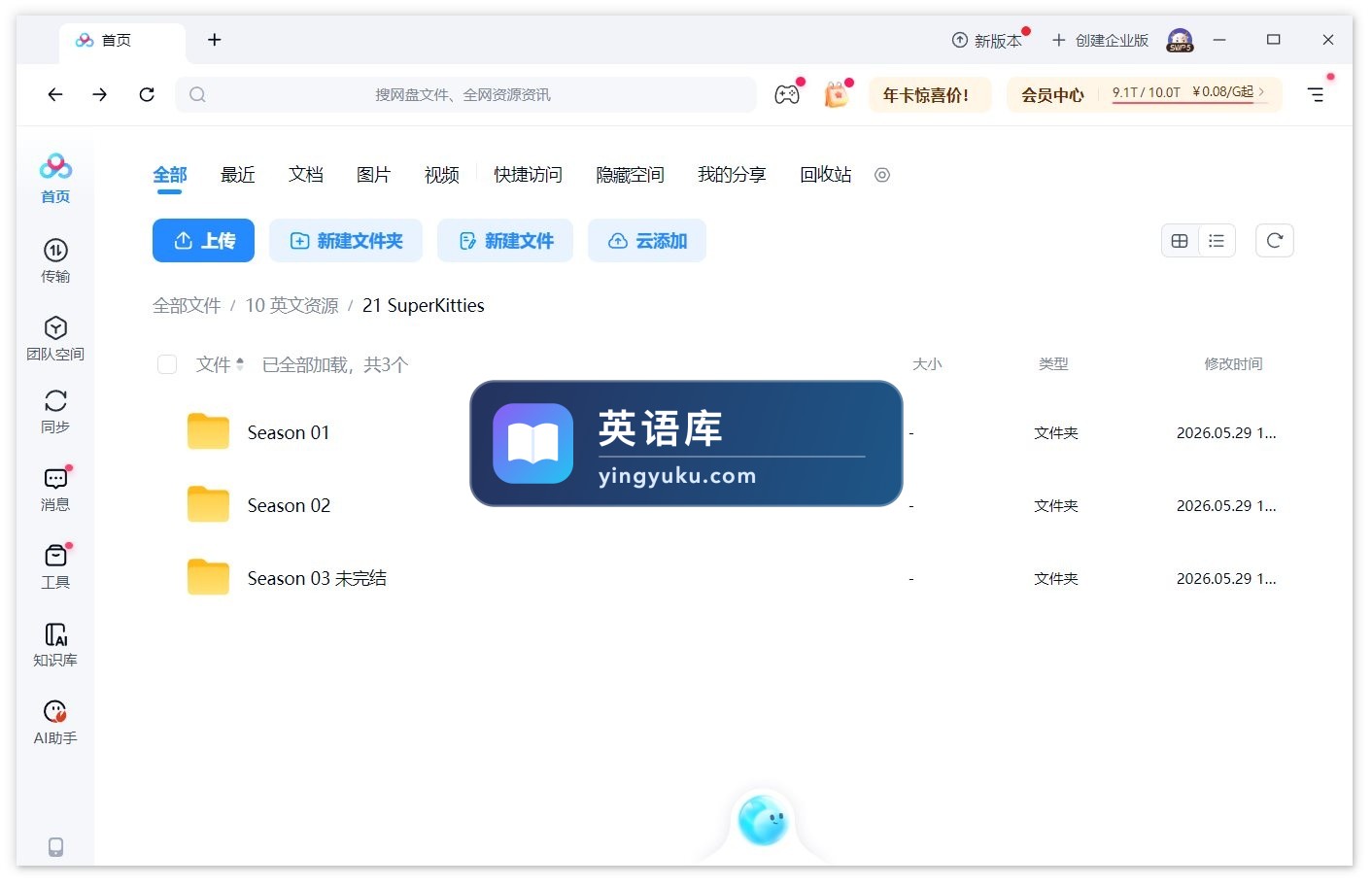Select the 视频 tab

442,175
